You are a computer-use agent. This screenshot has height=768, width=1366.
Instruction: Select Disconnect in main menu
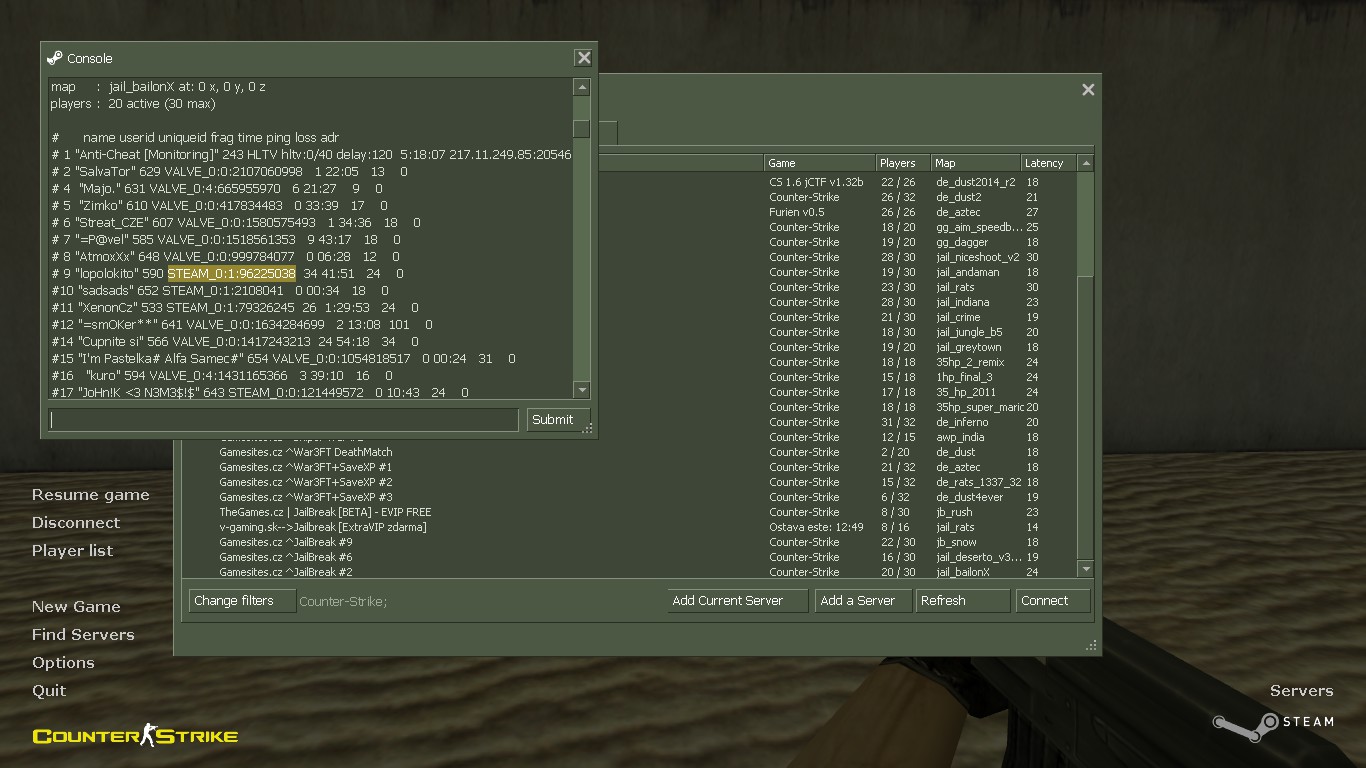pyautogui.click(x=75, y=523)
